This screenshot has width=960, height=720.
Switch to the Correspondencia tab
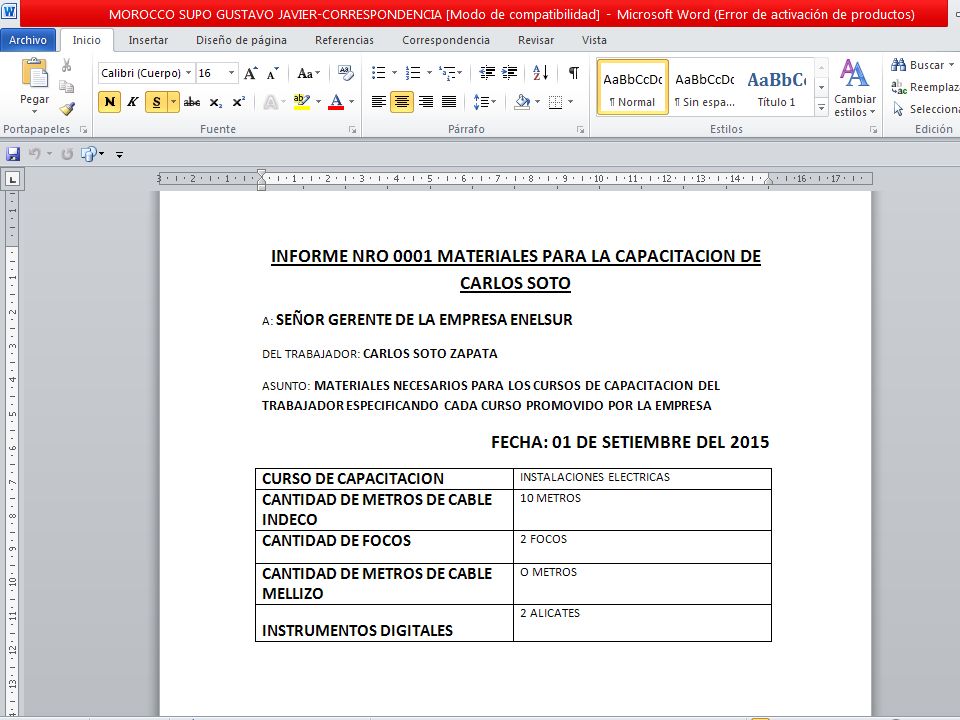[446, 40]
